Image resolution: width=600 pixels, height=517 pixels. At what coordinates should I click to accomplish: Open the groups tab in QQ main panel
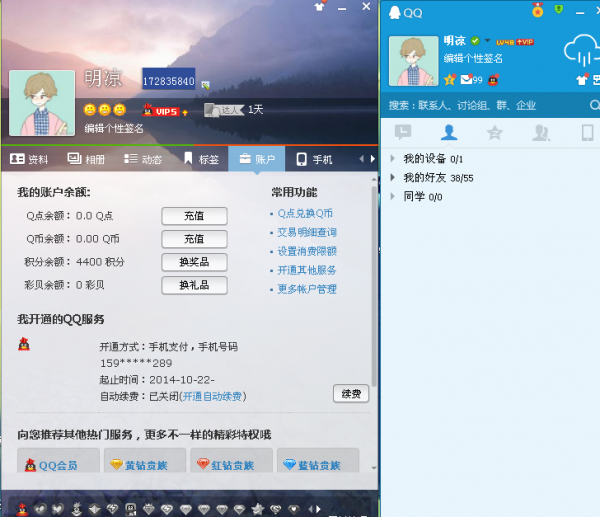click(541, 132)
